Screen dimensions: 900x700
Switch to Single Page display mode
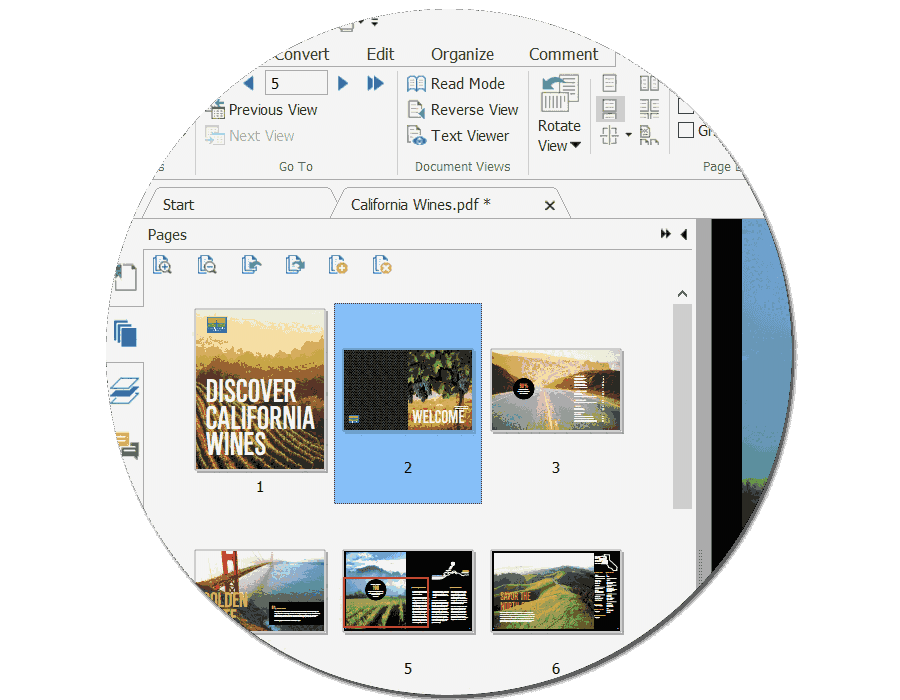pyautogui.click(x=609, y=83)
